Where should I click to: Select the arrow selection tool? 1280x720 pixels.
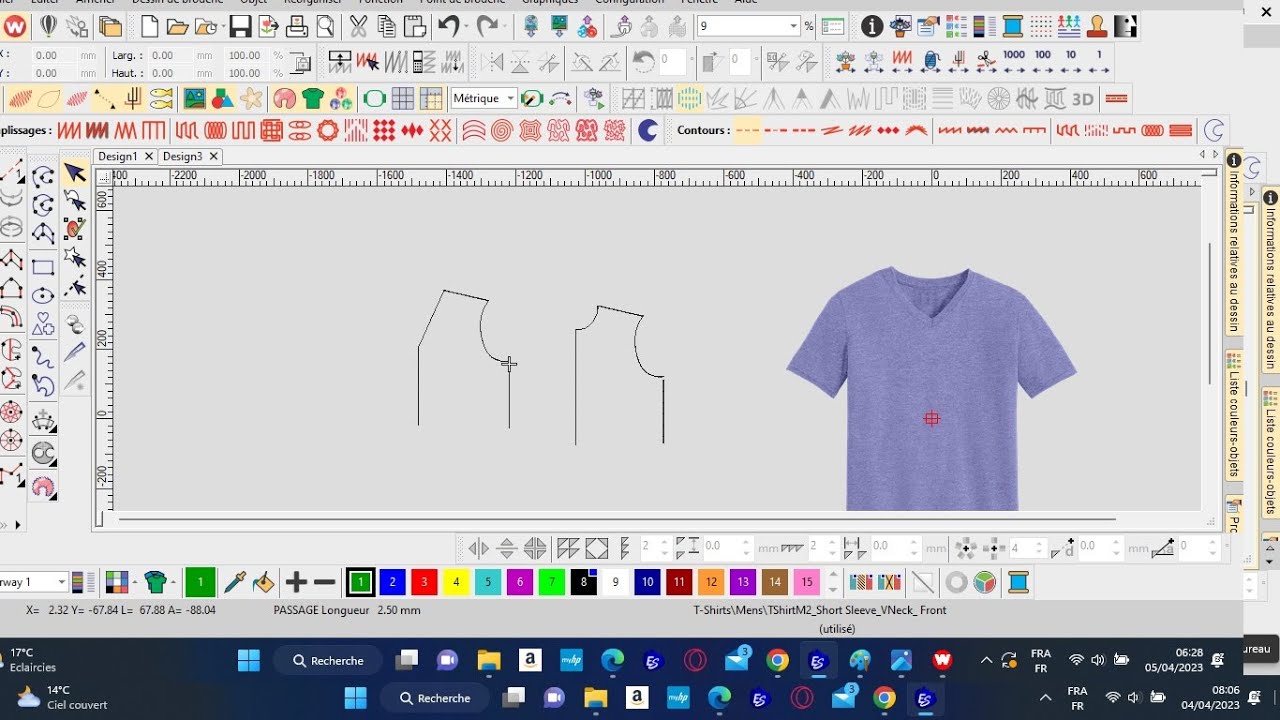pos(74,173)
